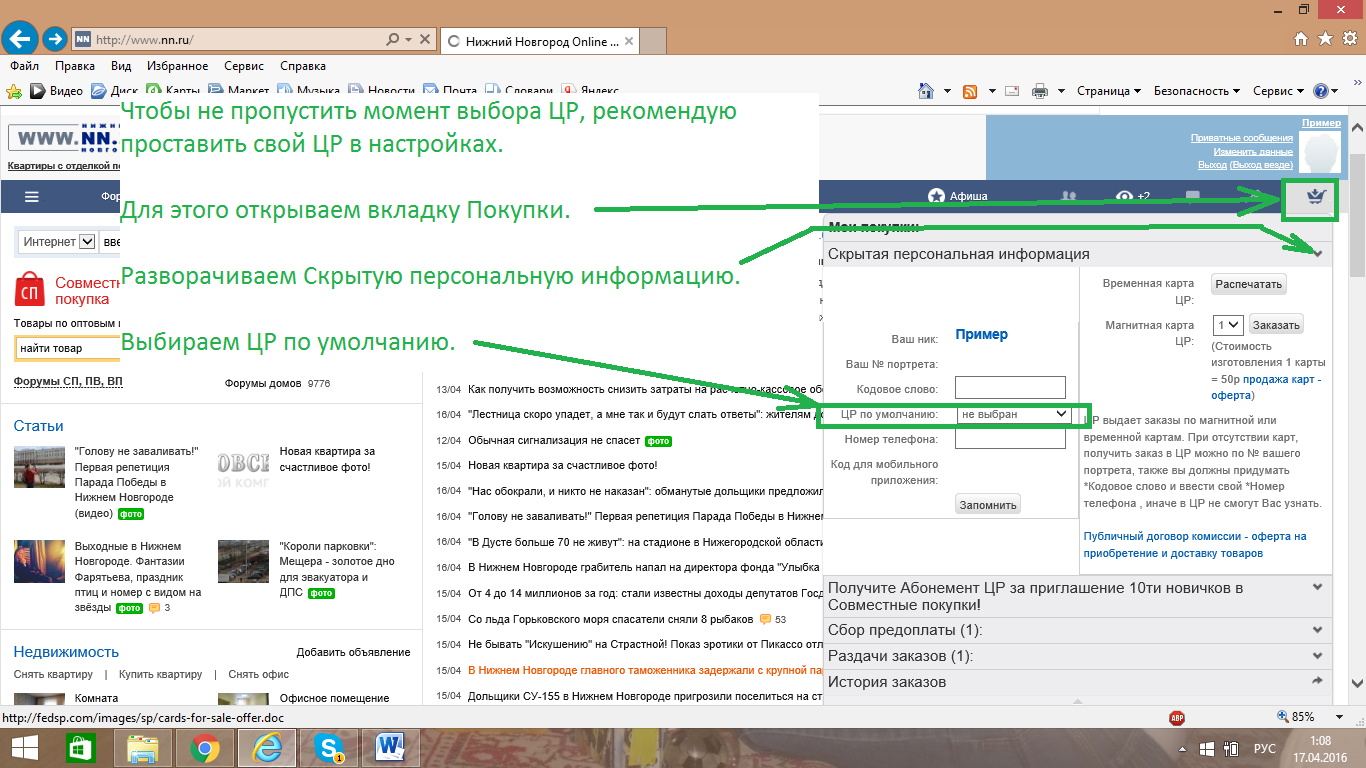
Task: Open the Страница dropdown menu
Action: click(x=1109, y=91)
